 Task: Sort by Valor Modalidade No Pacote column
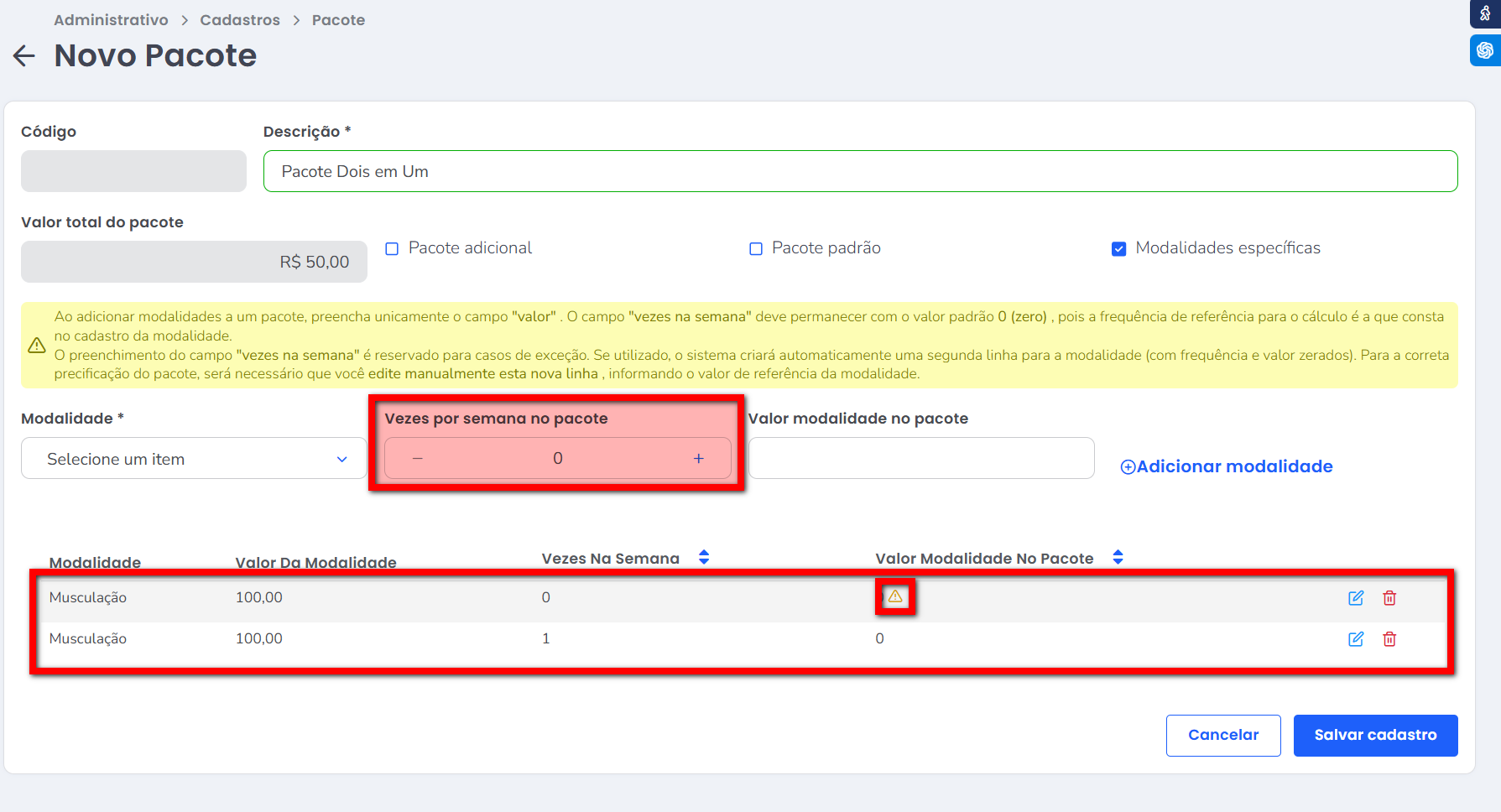pyautogui.click(x=1118, y=558)
